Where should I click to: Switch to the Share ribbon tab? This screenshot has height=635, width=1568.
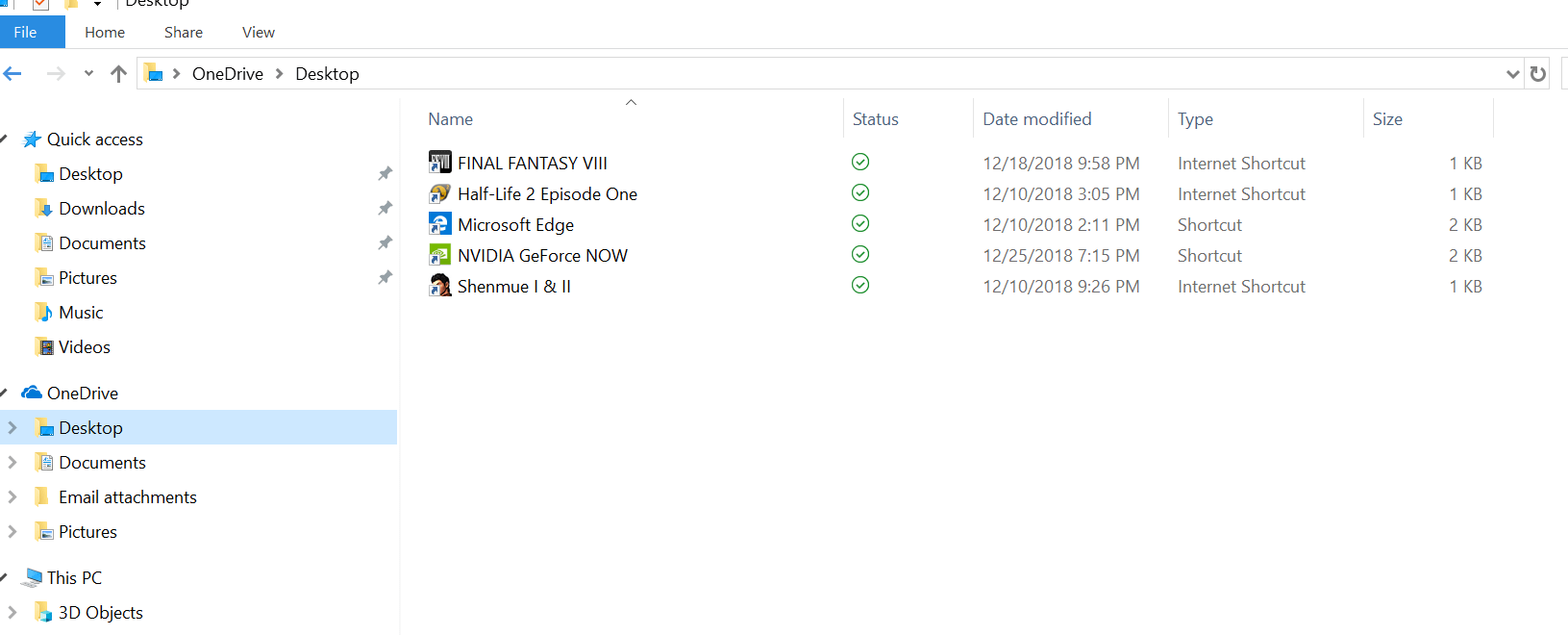click(184, 32)
